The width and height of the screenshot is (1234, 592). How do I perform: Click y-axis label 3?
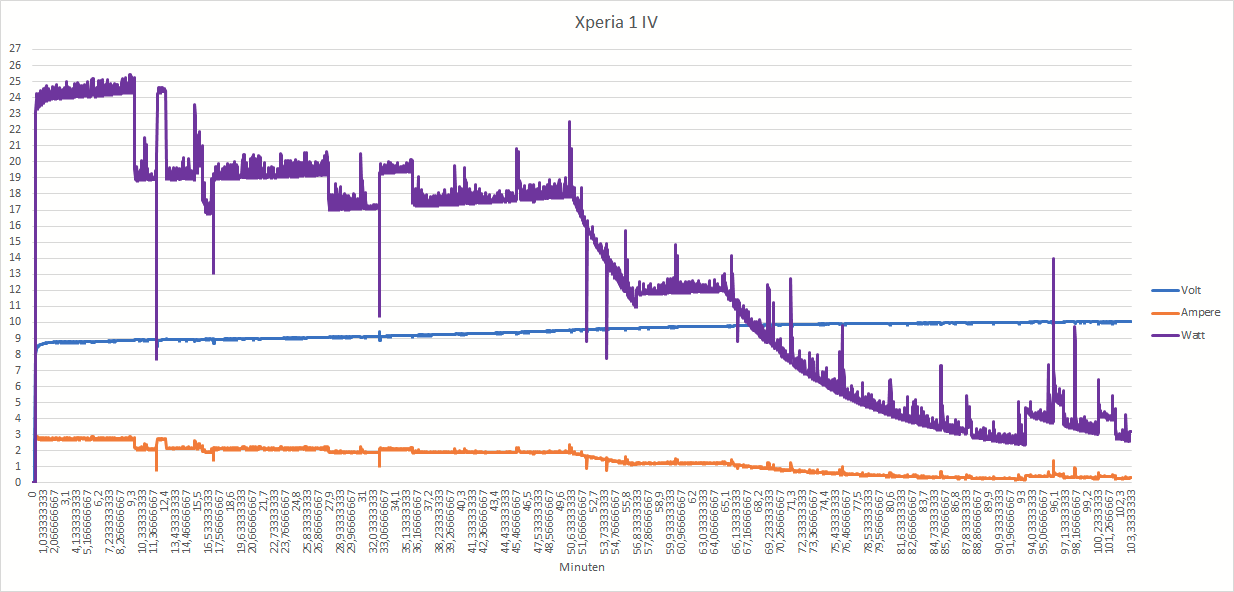[17, 433]
